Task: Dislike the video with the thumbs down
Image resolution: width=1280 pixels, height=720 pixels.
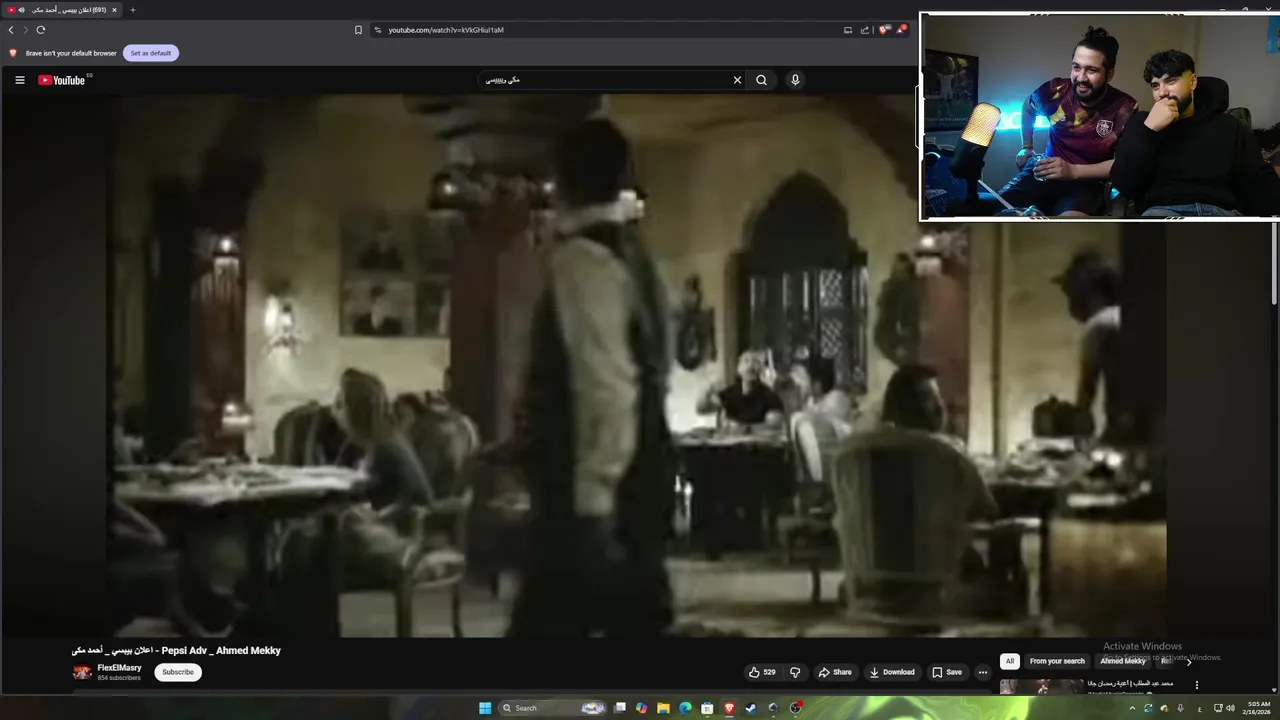Action: pos(795,672)
